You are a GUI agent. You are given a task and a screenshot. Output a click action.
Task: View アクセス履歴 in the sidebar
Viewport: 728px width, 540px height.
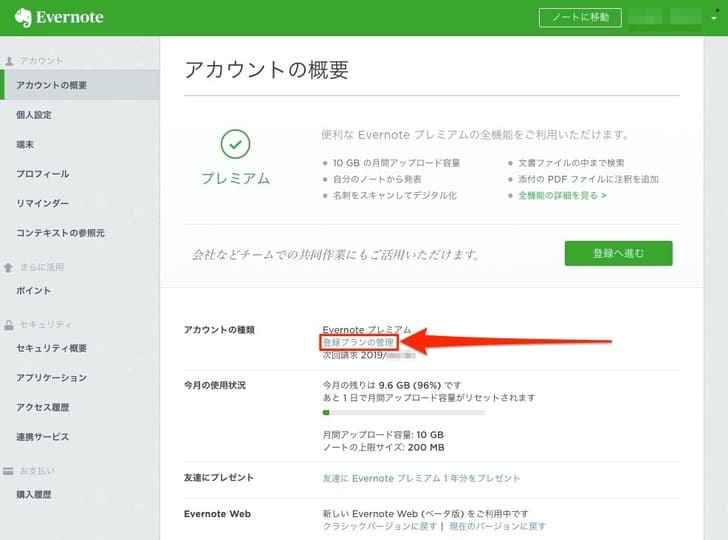(x=43, y=407)
